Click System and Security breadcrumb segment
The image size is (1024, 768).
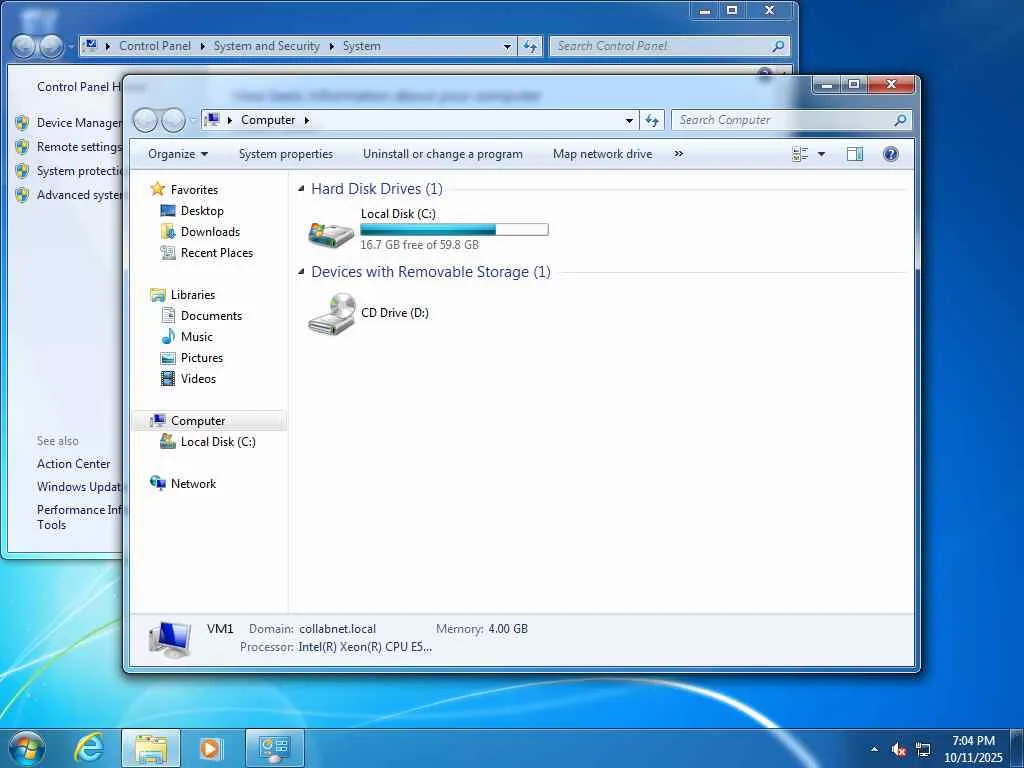tap(266, 46)
